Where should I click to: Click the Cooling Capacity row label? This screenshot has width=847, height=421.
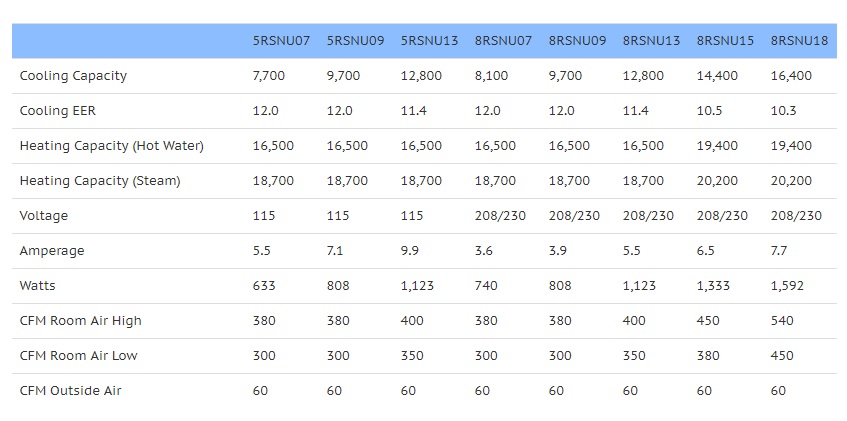point(73,76)
